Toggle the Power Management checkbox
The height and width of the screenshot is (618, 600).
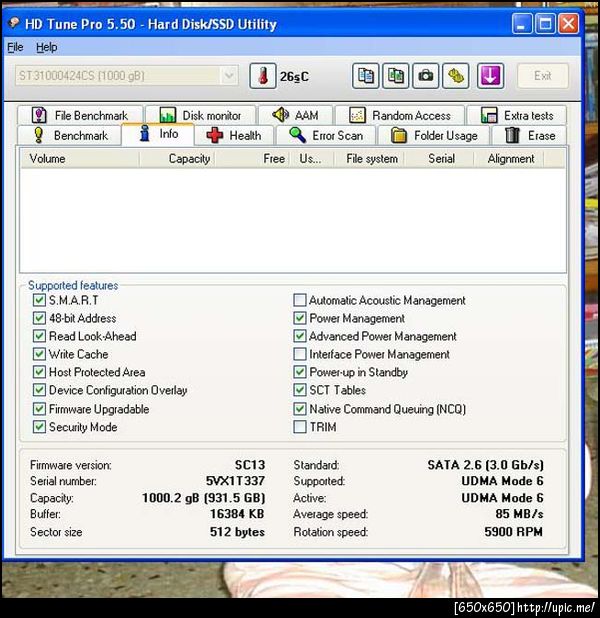pos(300,318)
